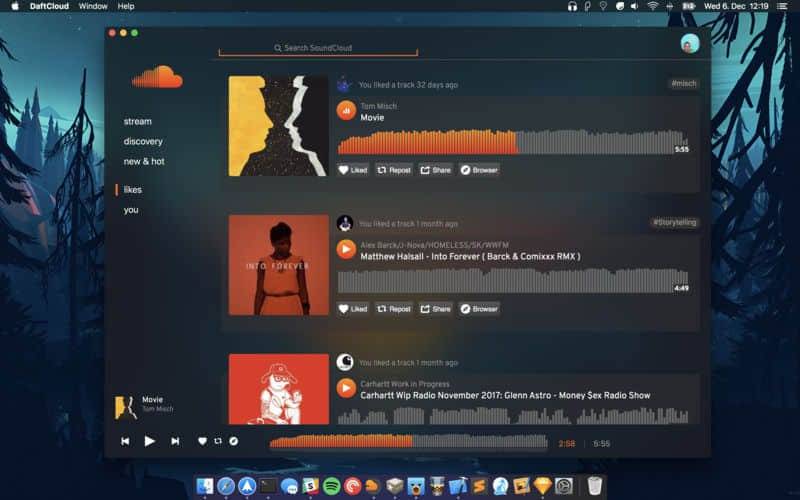Toggle the repost icon in bottom player
Viewport: 800px width, 500px height.
[218, 441]
